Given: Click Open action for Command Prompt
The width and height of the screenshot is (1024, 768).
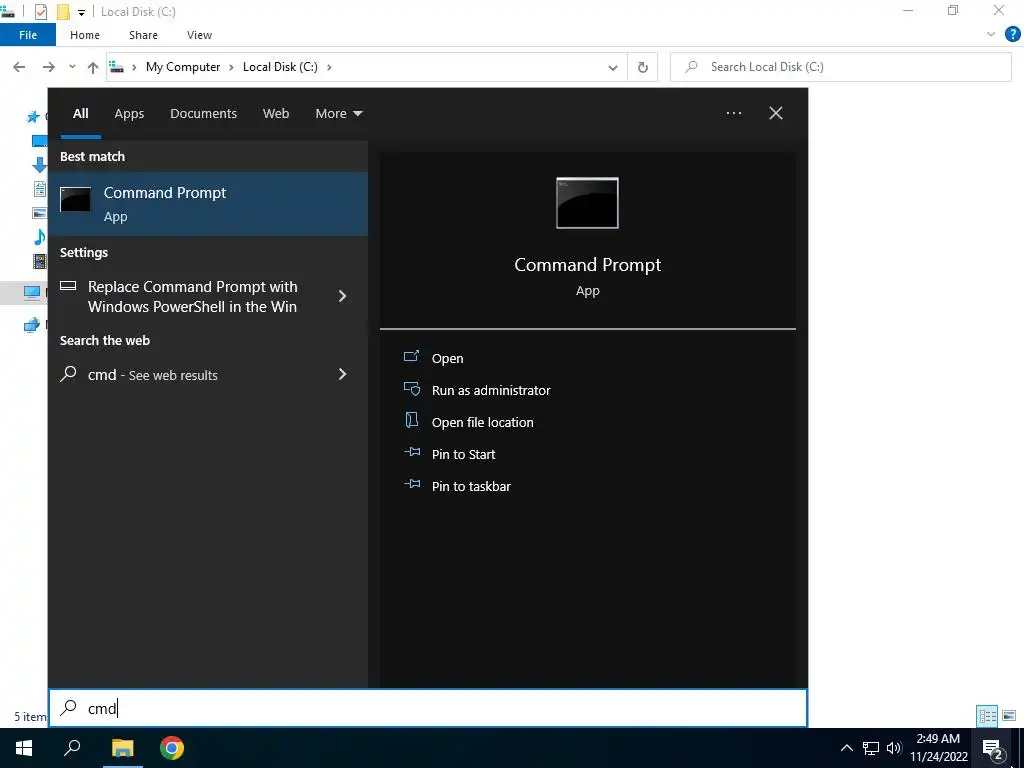Looking at the screenshot, I should coord(447,359).
